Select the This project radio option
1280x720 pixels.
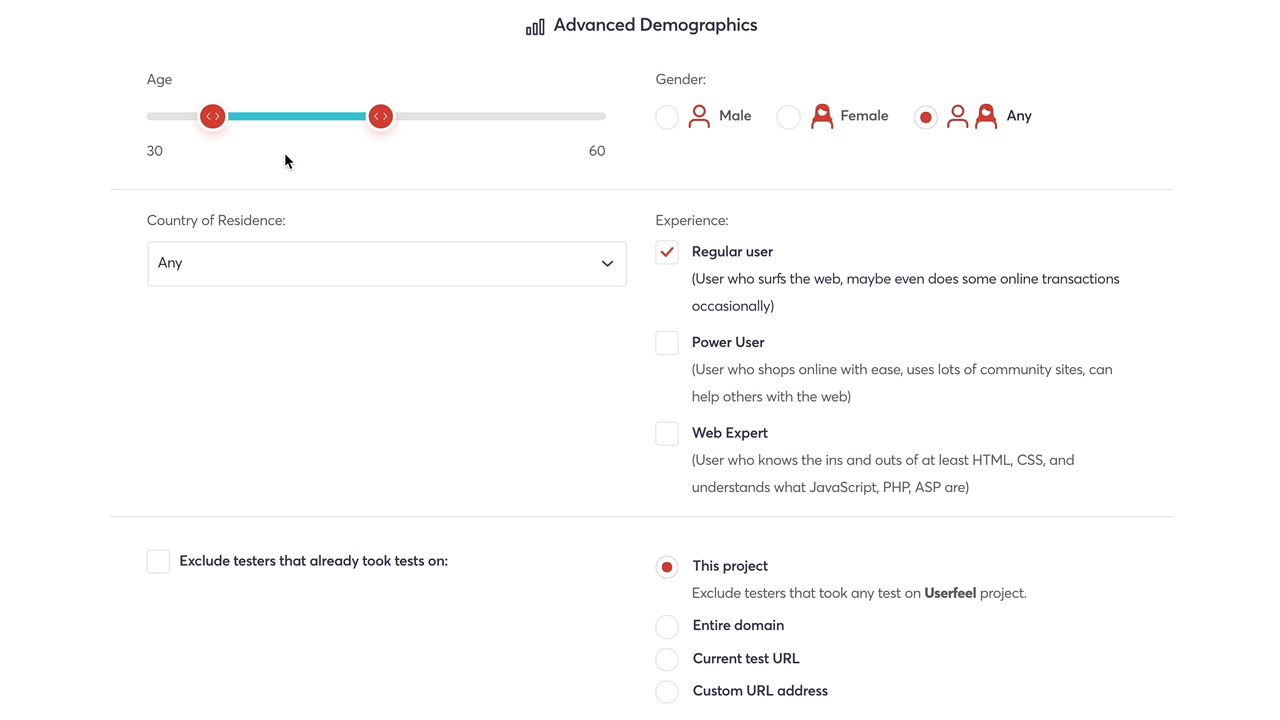click(667, 567)
